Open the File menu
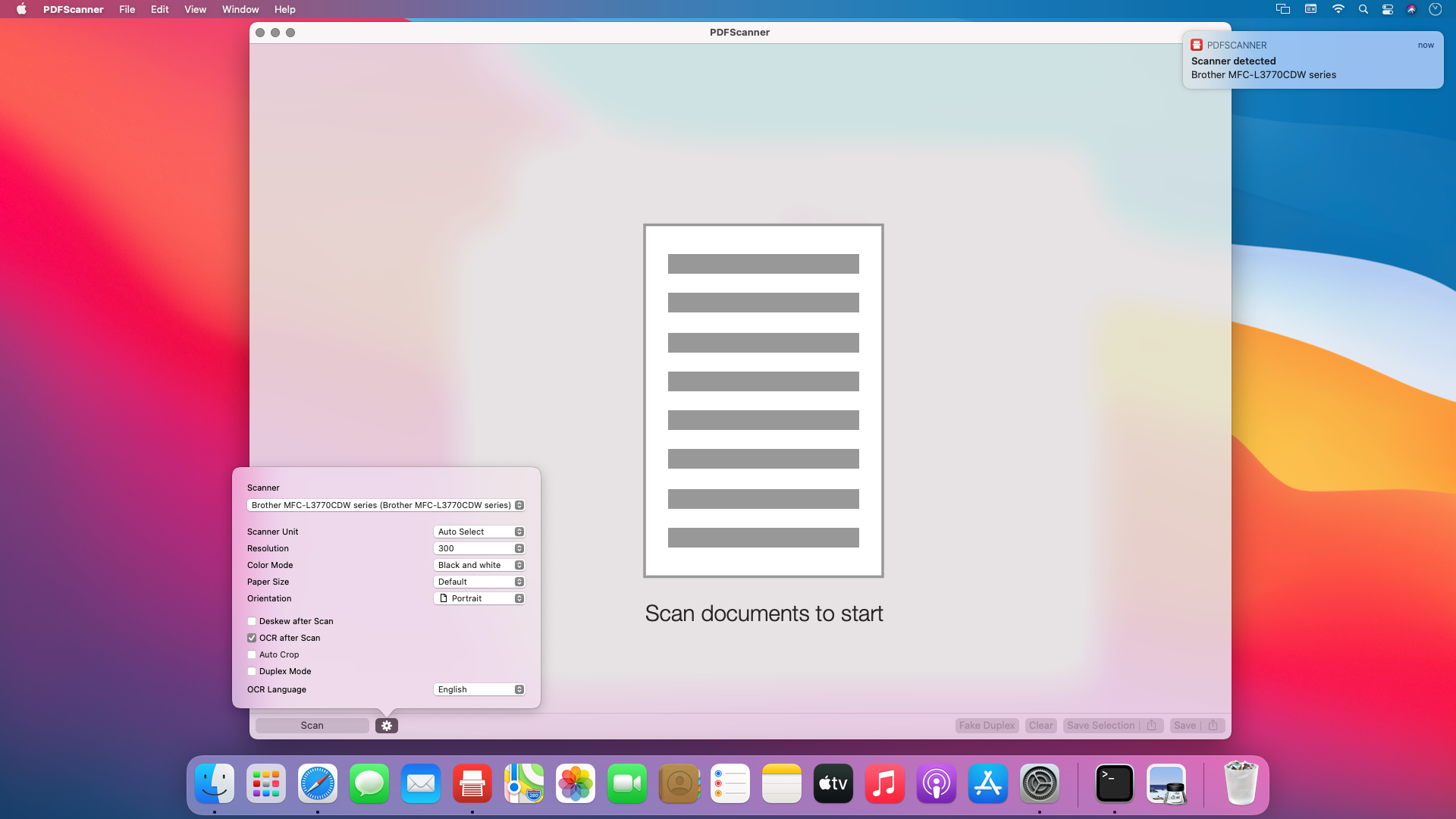 pyautogui.click(x=127, y=9)
